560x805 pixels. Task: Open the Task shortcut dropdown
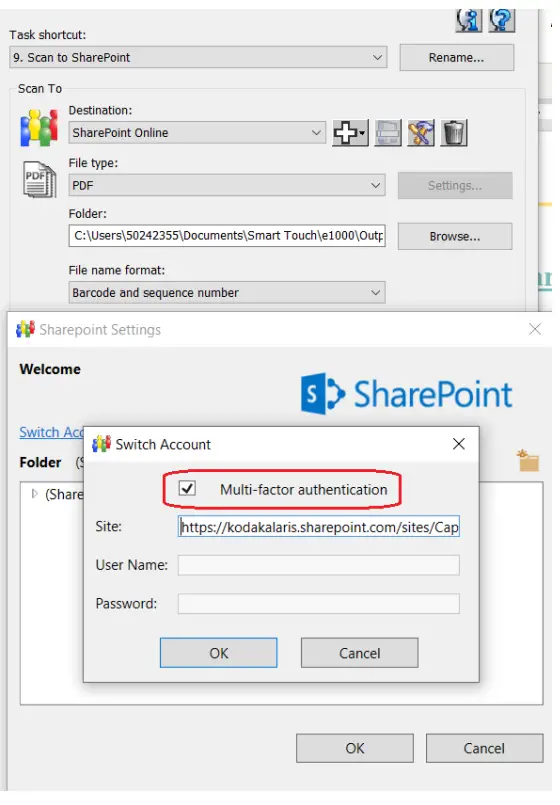click(198, 58)
